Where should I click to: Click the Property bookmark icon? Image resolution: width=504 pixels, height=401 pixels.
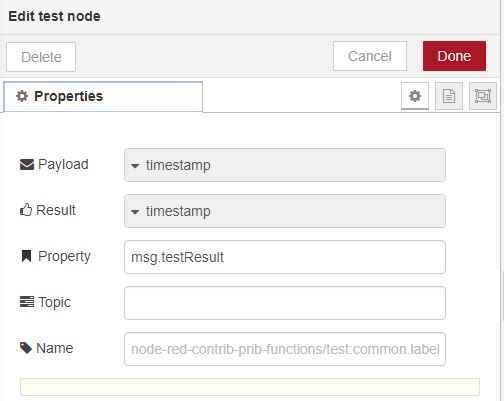[26, 256]
